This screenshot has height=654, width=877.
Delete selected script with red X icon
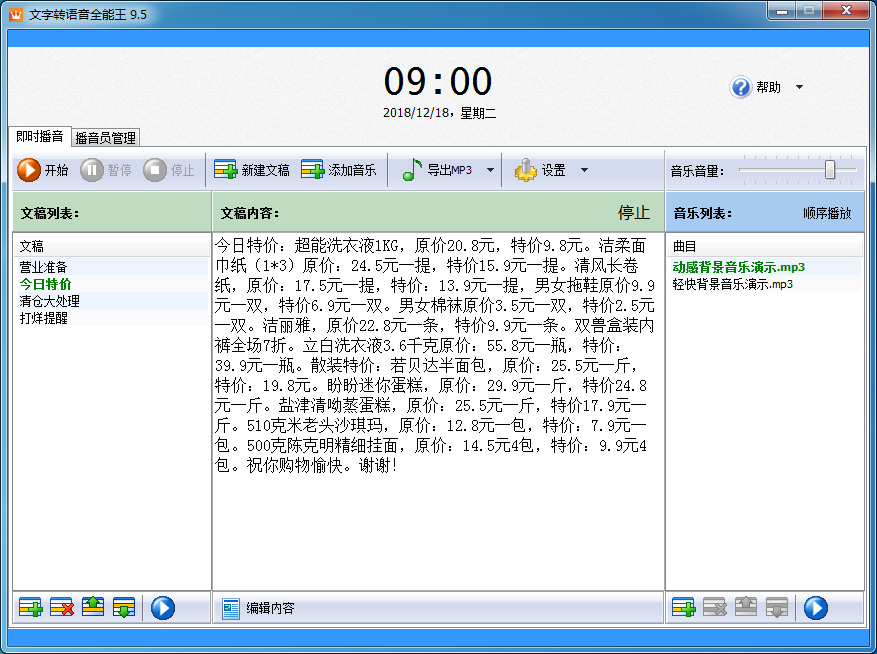[62, 608]
